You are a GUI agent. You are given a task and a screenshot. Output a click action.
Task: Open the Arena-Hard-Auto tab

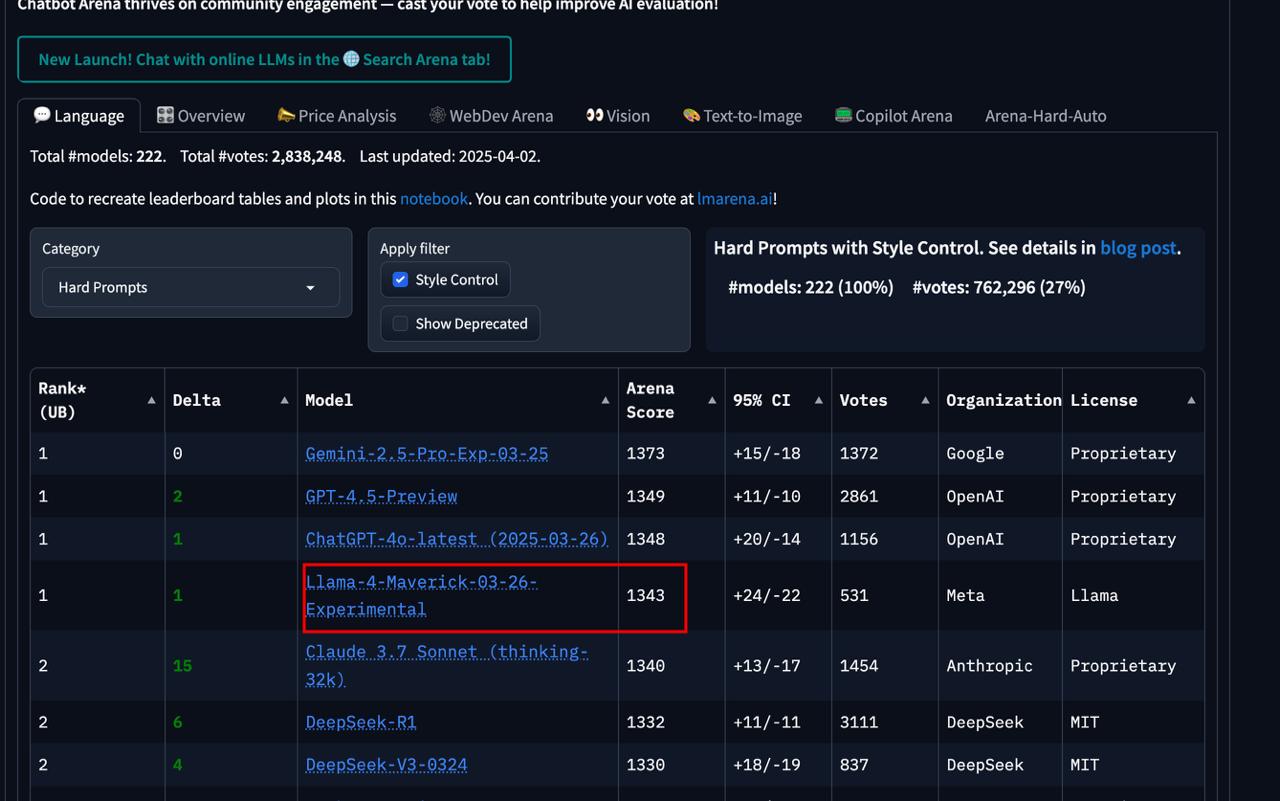click(1045, 116)
